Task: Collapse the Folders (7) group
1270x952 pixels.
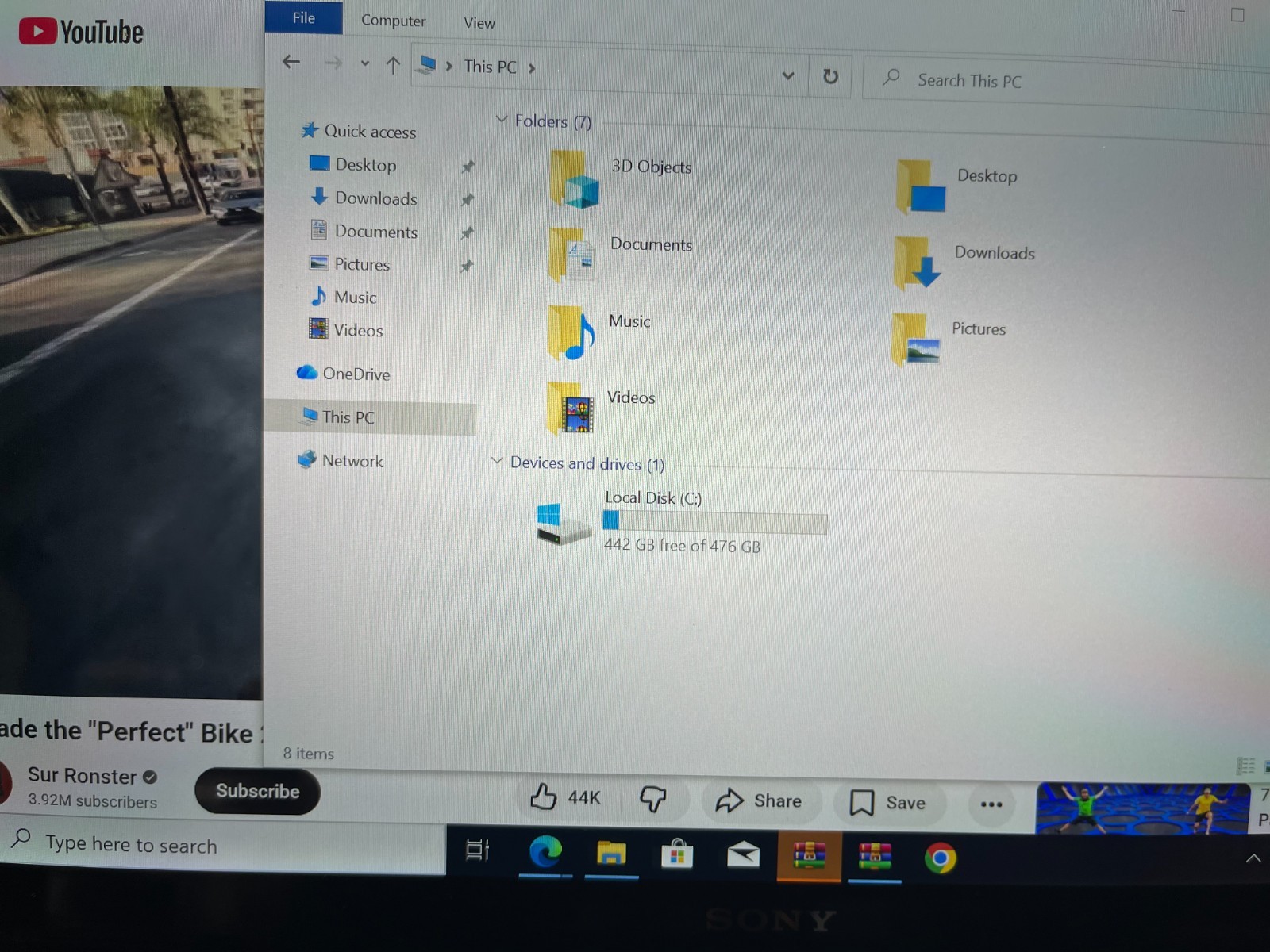Action: [501, 119]
